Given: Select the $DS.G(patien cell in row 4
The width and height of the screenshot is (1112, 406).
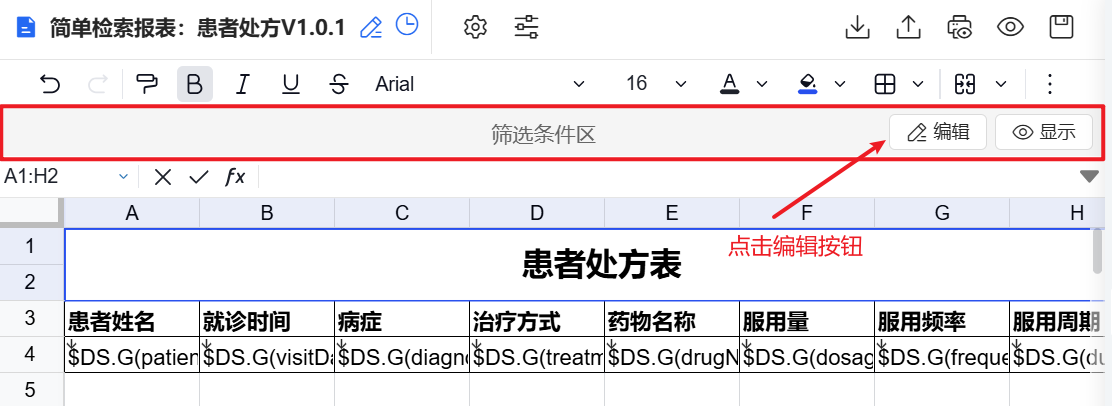Looking at the screenshot, I should point(132,355).
